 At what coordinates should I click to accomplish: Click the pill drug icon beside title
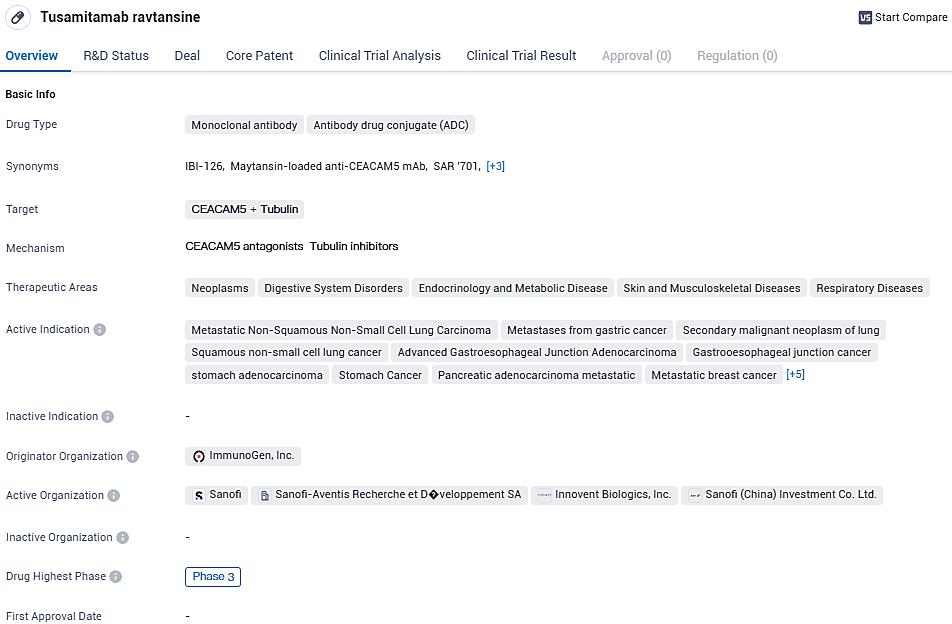tap(19, 17)
